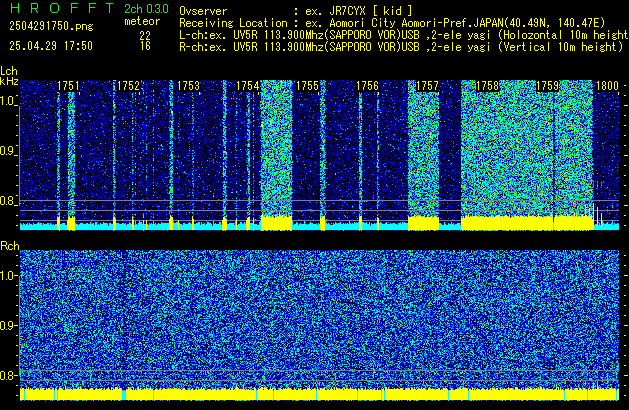The width and height of the screenshot is (629, 410).
Task: Click the '2ch 0.3.0' version label
Action: pyautogui.click(x=146, y=8)
